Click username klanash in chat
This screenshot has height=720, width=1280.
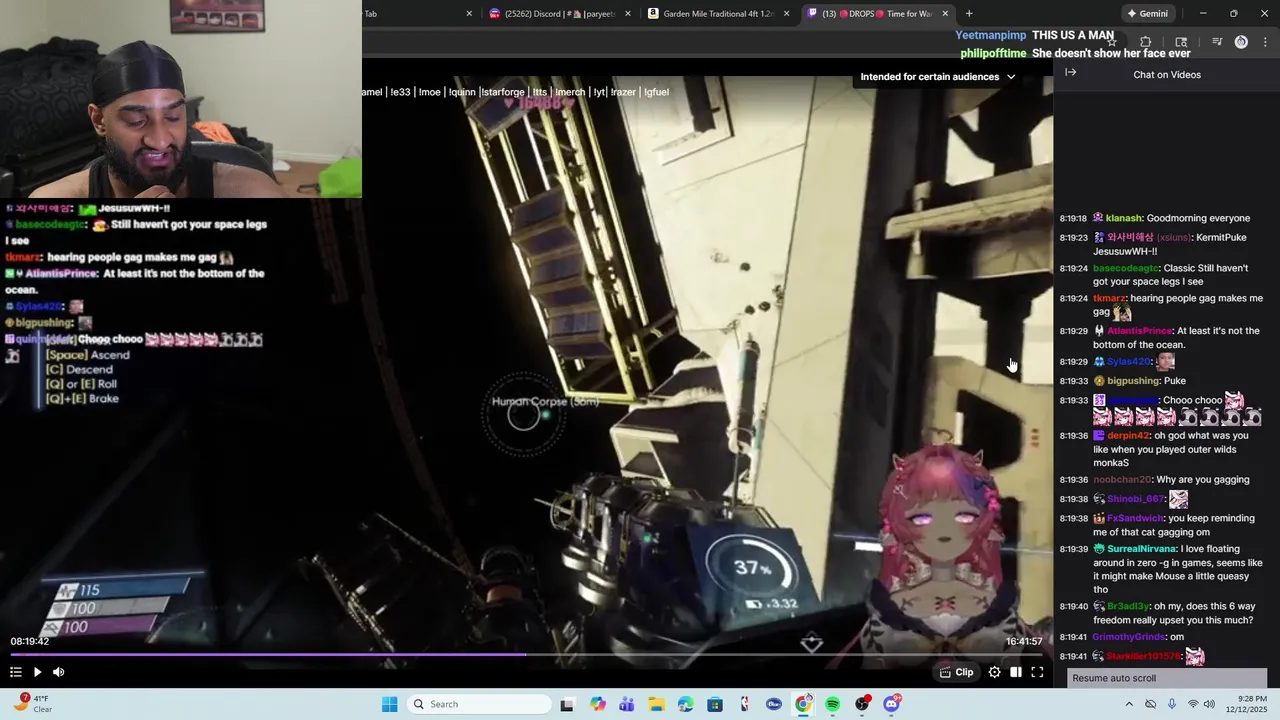[x=1124, y=218]
